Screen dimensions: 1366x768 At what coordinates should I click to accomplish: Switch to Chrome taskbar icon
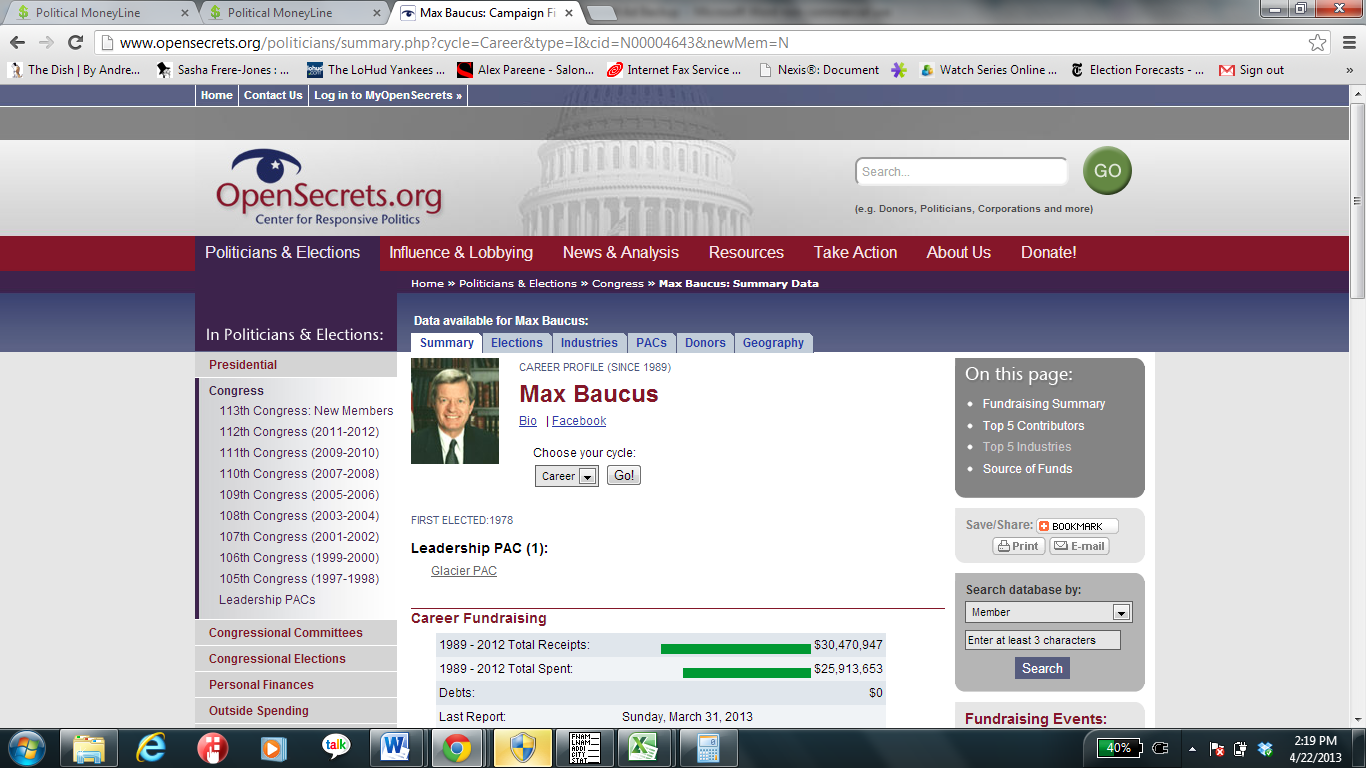[458, 748]
